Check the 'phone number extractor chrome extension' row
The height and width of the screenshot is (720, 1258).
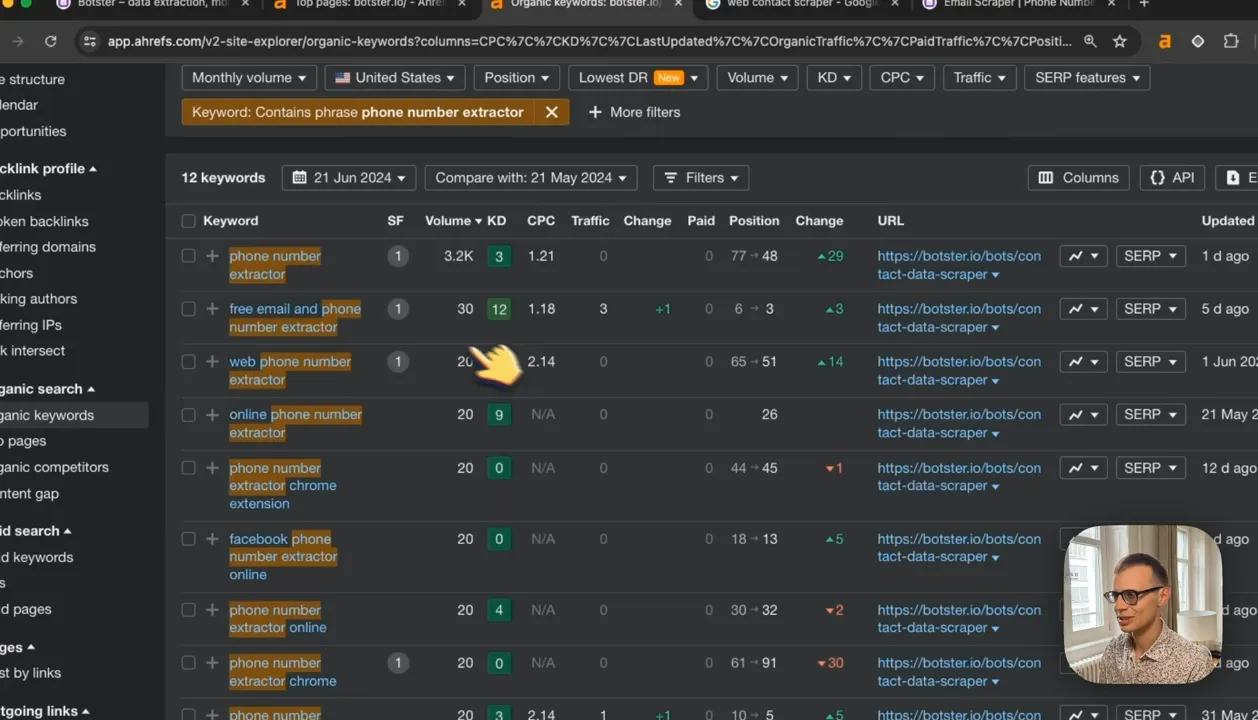(188, 468)
